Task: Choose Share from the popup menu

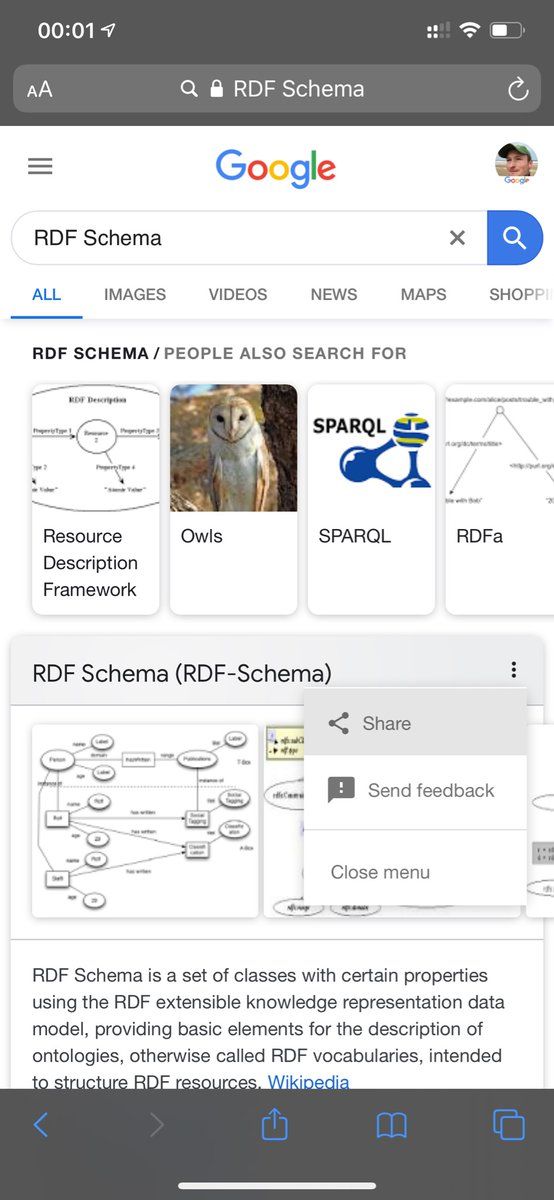Action: click(x=415, y=723)
